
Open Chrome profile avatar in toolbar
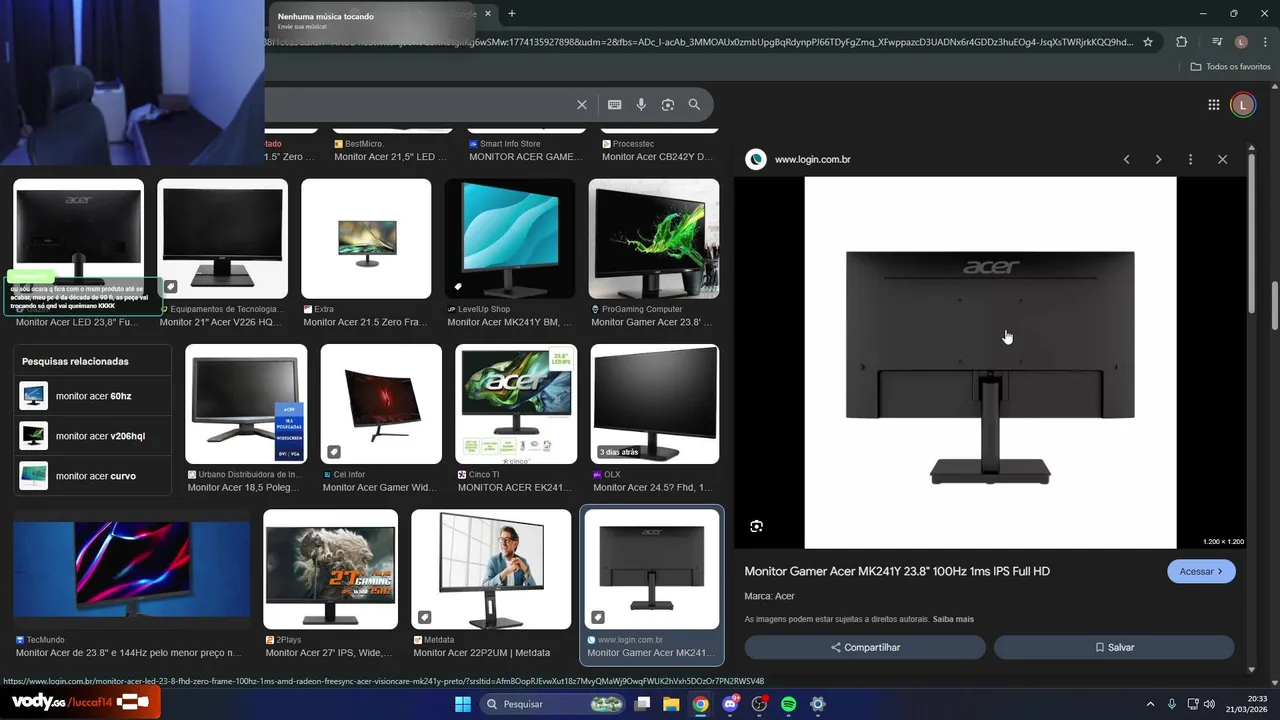click(x=1241, y=42)
